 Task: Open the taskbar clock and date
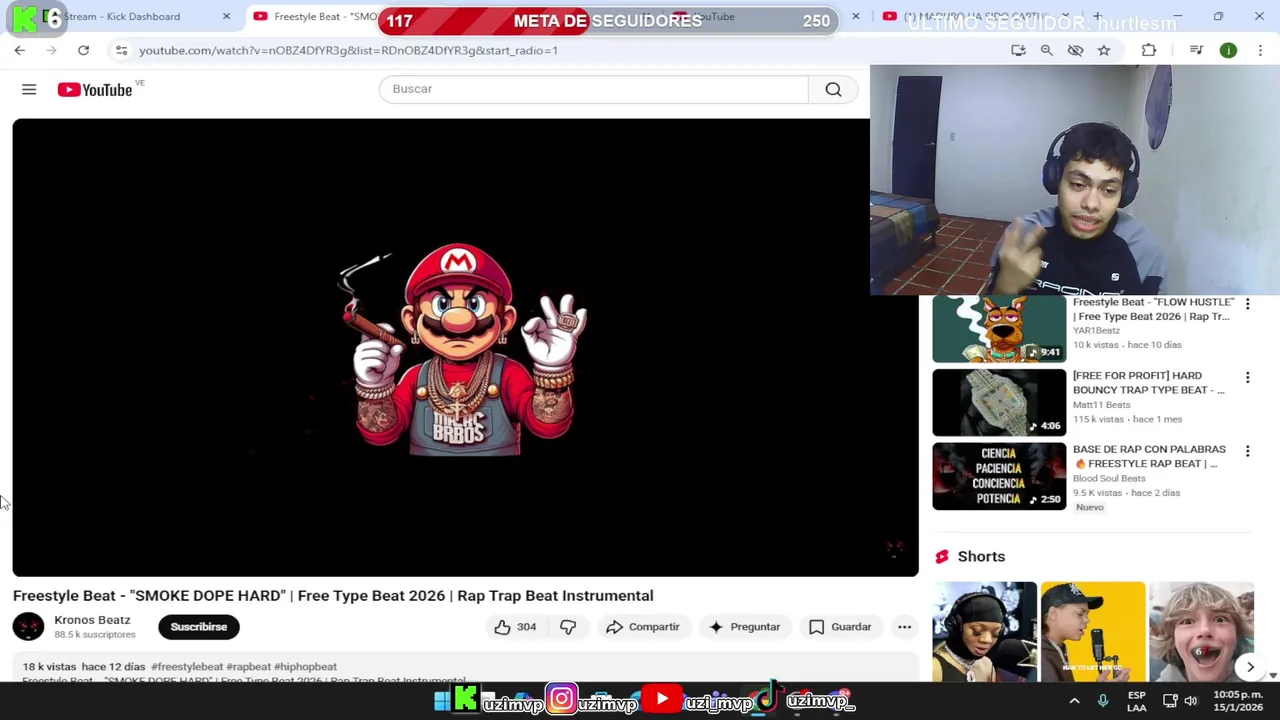pos(1238,701)
